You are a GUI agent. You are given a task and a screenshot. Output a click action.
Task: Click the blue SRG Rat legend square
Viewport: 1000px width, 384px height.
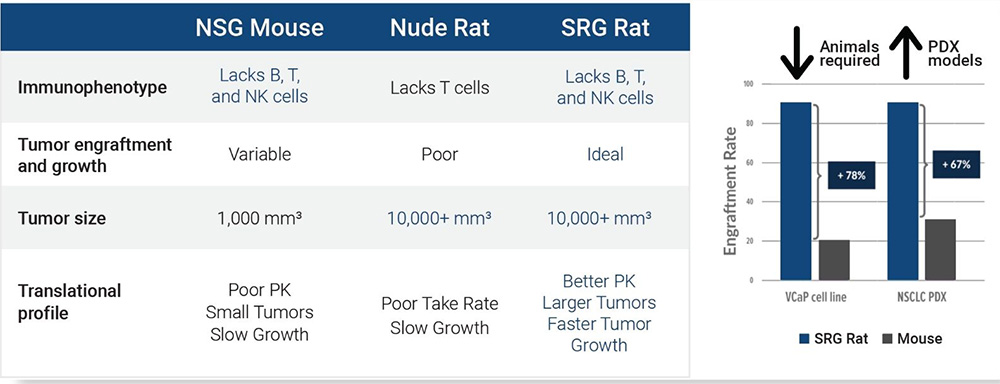pos(804,339)
